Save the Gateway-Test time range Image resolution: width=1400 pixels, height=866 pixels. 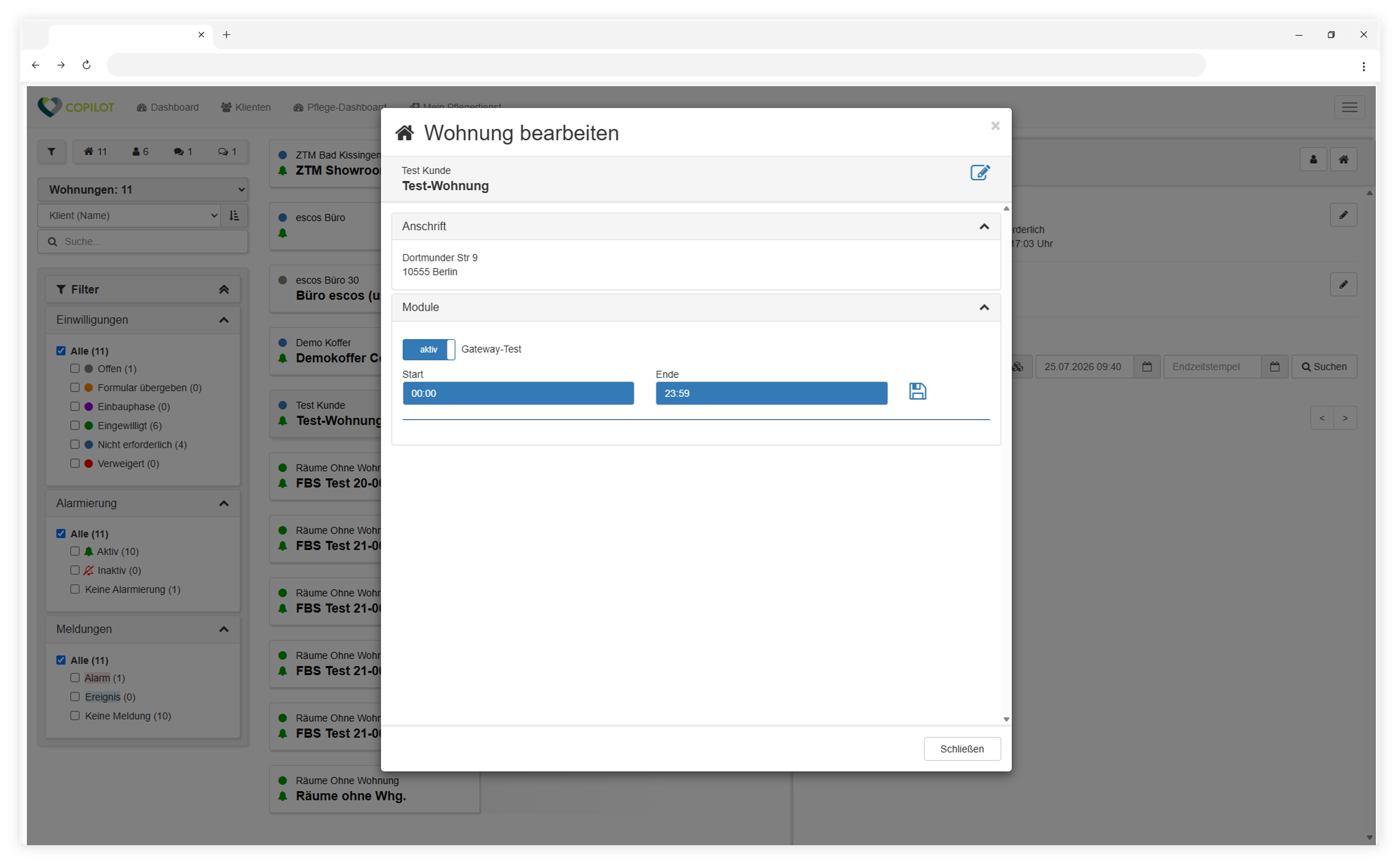[917, 392]
